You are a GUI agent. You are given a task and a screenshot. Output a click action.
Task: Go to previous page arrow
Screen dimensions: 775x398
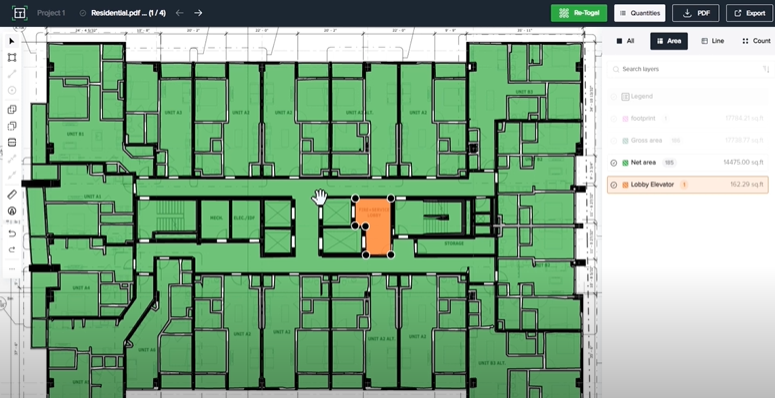(180, 13)
